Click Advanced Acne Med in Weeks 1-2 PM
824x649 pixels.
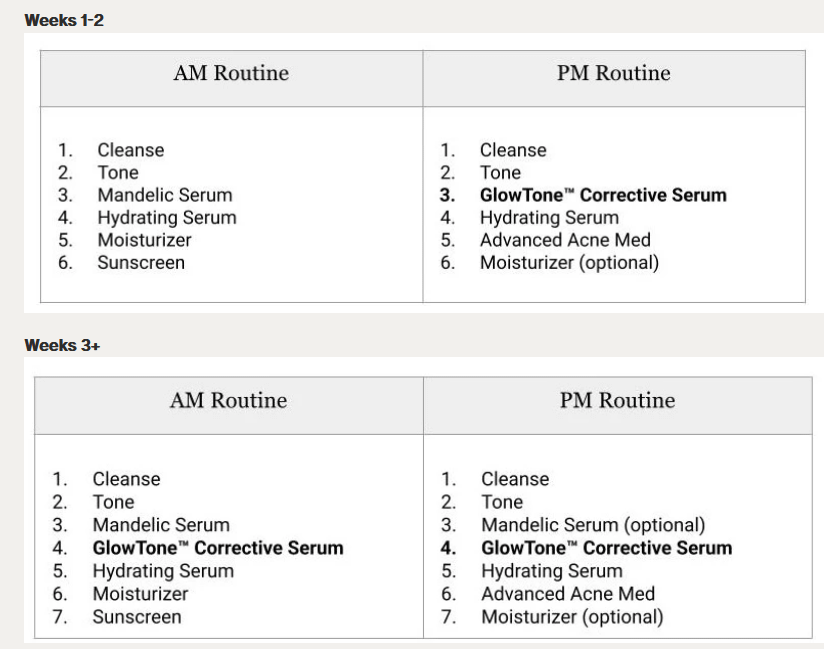[565, 240]
